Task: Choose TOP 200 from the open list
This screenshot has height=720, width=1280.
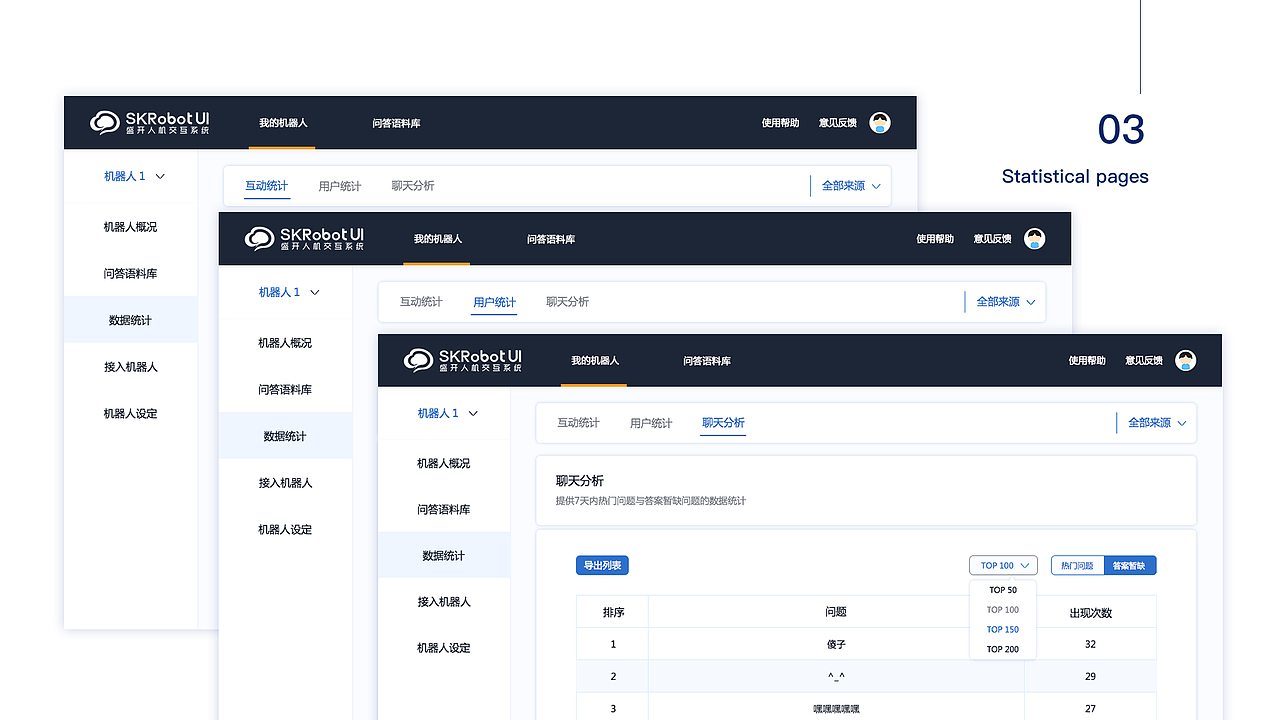Action: (x=1003, y=650)
